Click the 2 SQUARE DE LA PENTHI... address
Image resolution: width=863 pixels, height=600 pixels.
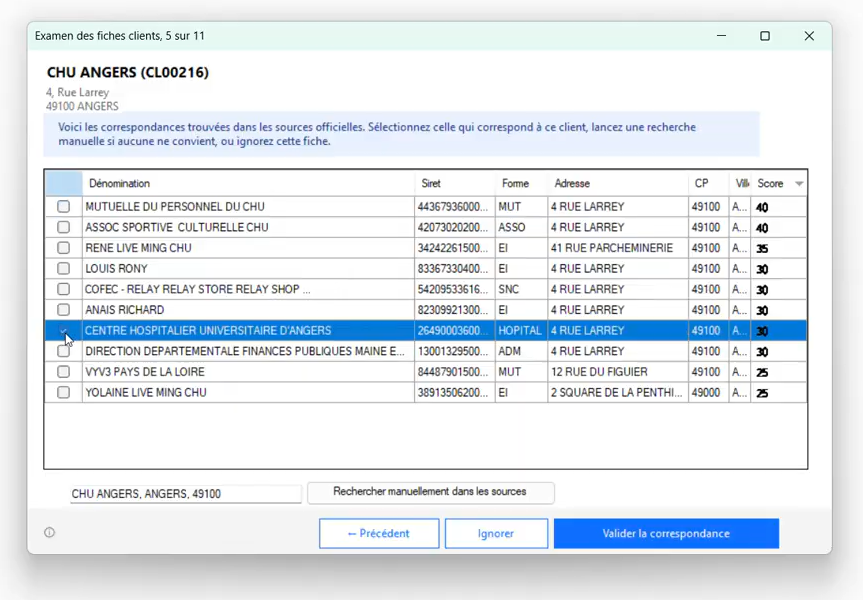pyautogui.click(x=618, y=392)
